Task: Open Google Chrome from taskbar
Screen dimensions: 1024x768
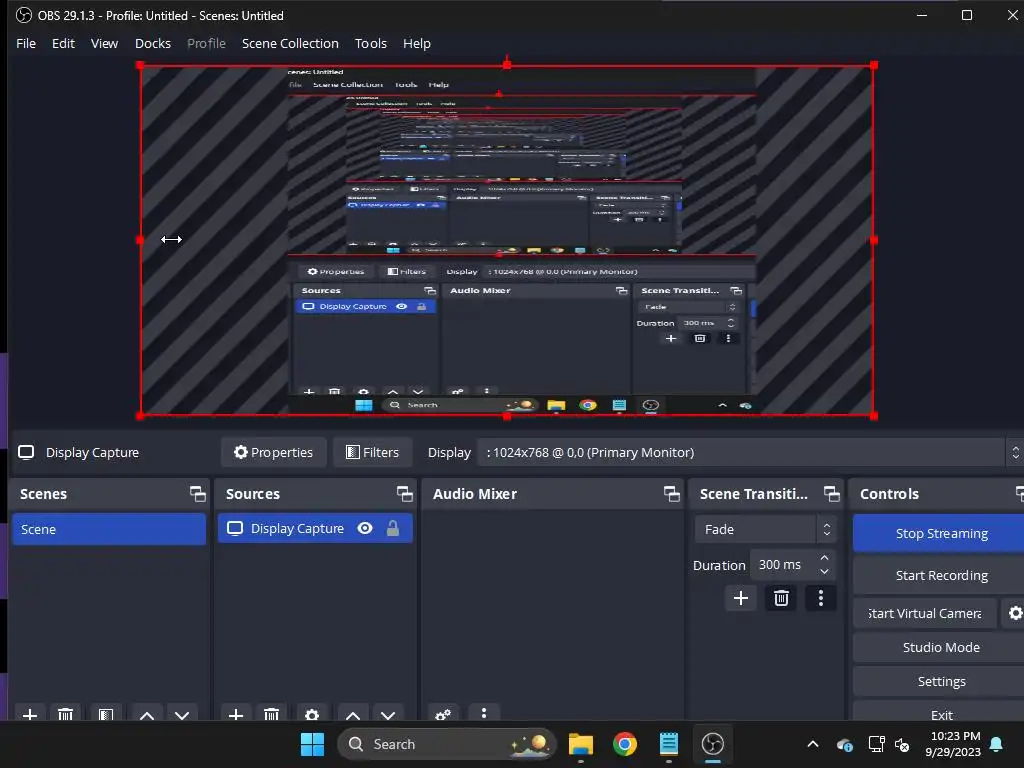Action: [625, 744]
